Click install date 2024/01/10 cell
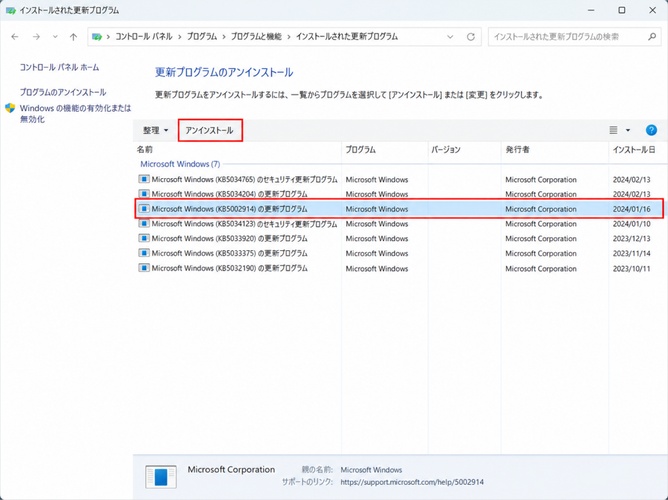This screenshot has width=668, height=500. 631,224
